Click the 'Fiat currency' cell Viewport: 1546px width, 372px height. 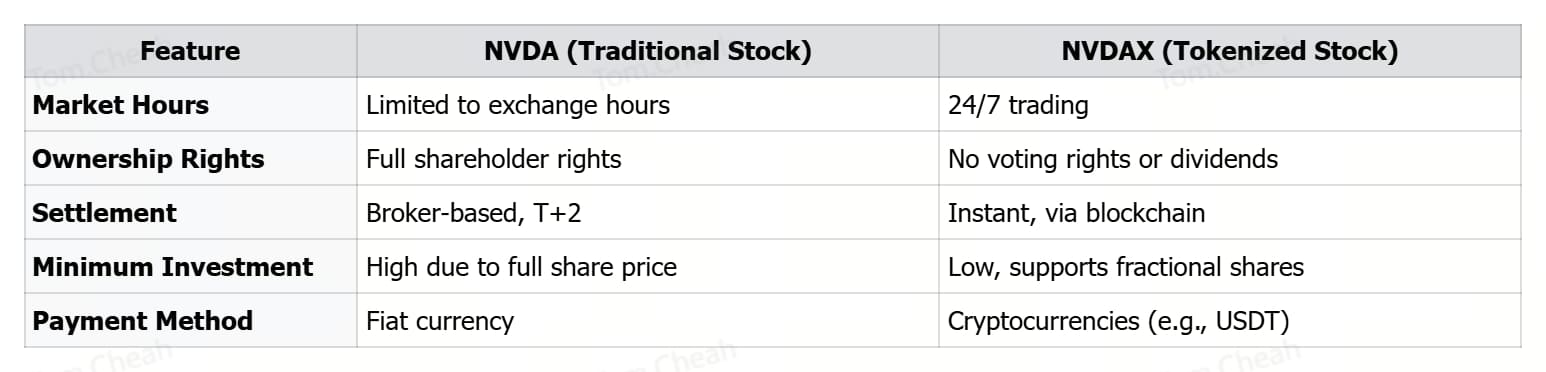click(x=648, y=321)
